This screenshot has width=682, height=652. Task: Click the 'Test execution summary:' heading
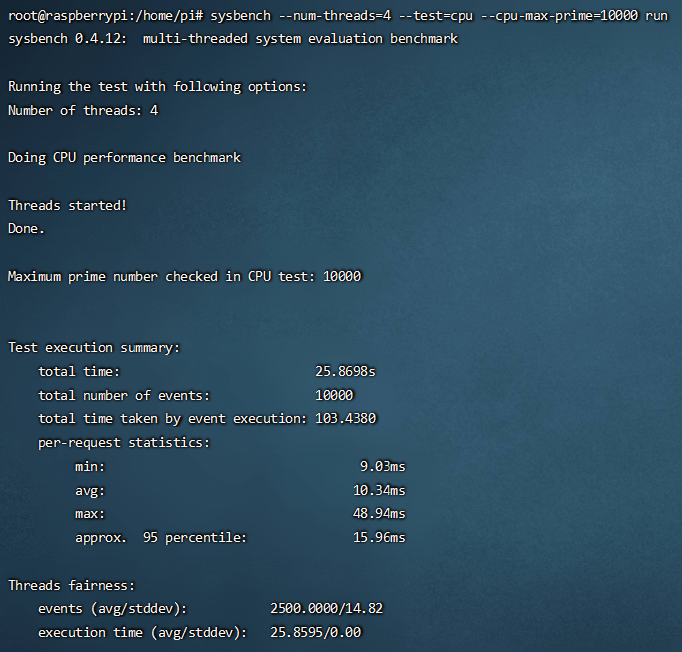coord(94,347)
